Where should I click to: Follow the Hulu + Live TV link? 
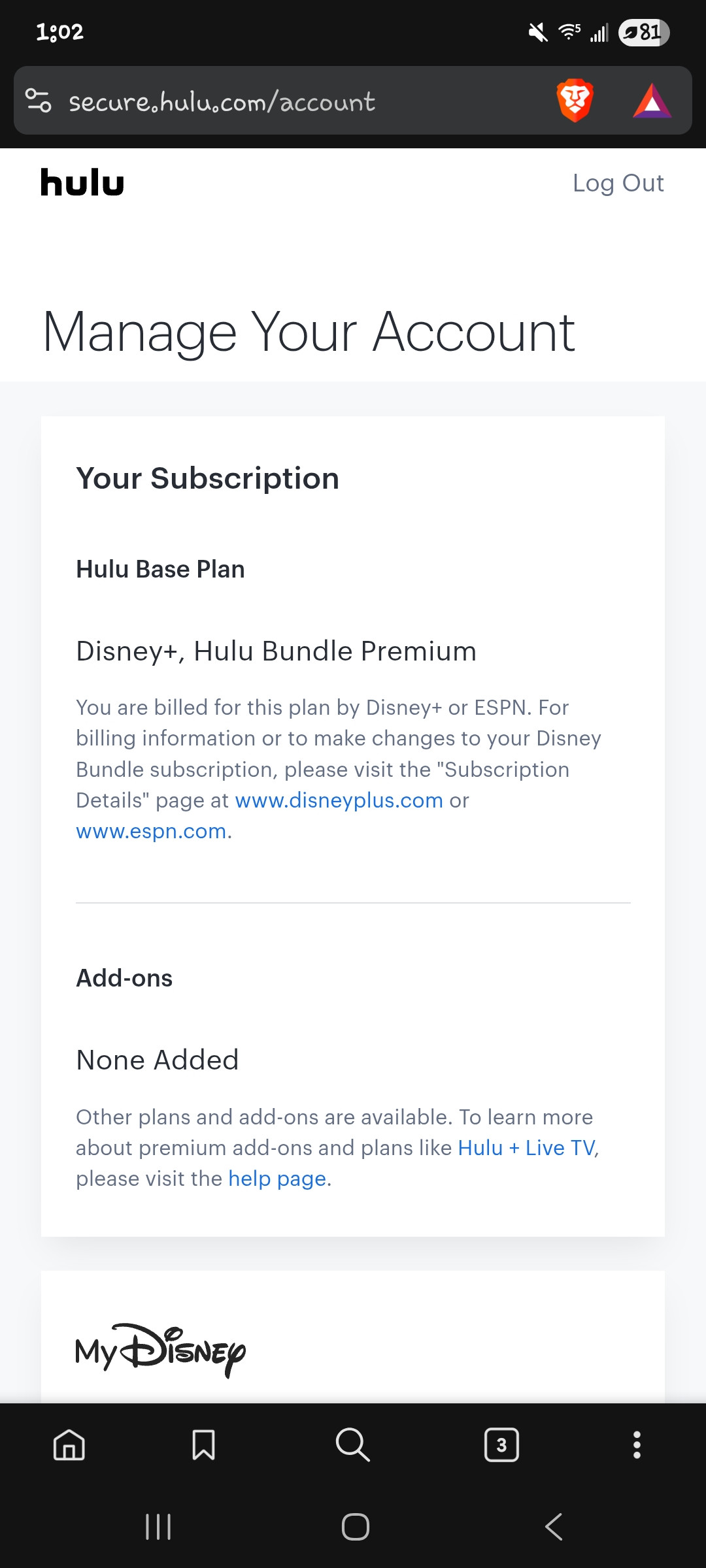(x=526, y=1148)
